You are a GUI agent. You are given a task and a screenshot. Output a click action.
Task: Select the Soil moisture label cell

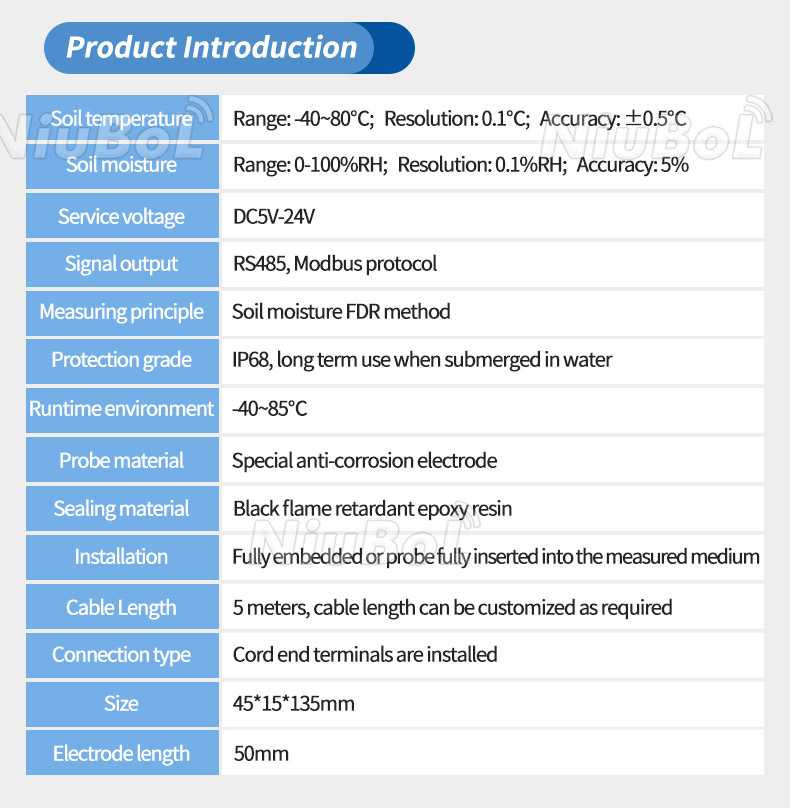[x=122, y=165]
